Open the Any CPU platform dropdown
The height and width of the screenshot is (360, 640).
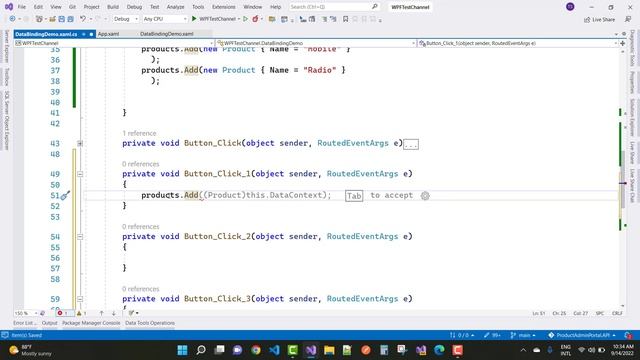[x=165, y=19]
